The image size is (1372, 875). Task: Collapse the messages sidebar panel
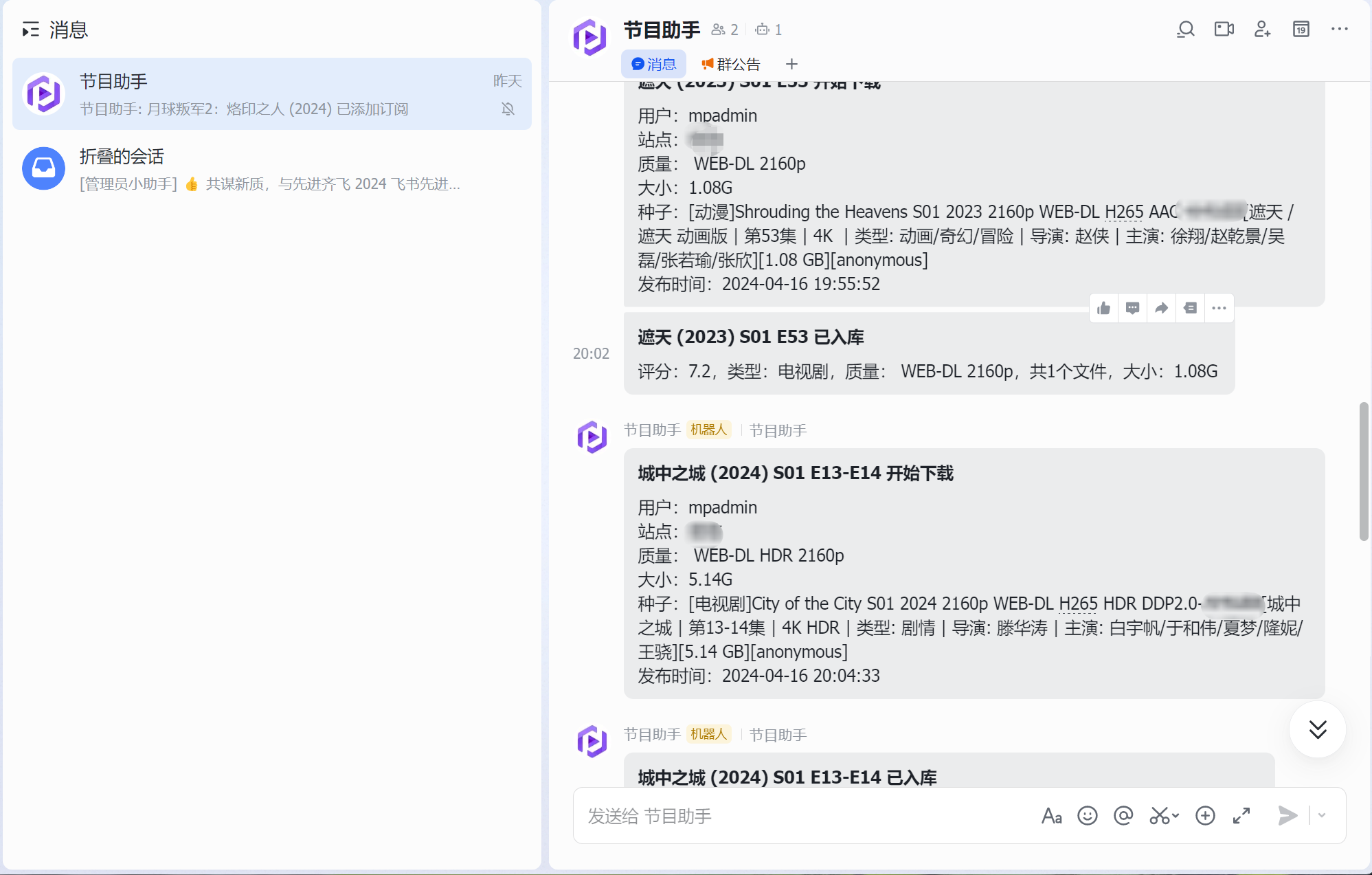tap(31, 30)
